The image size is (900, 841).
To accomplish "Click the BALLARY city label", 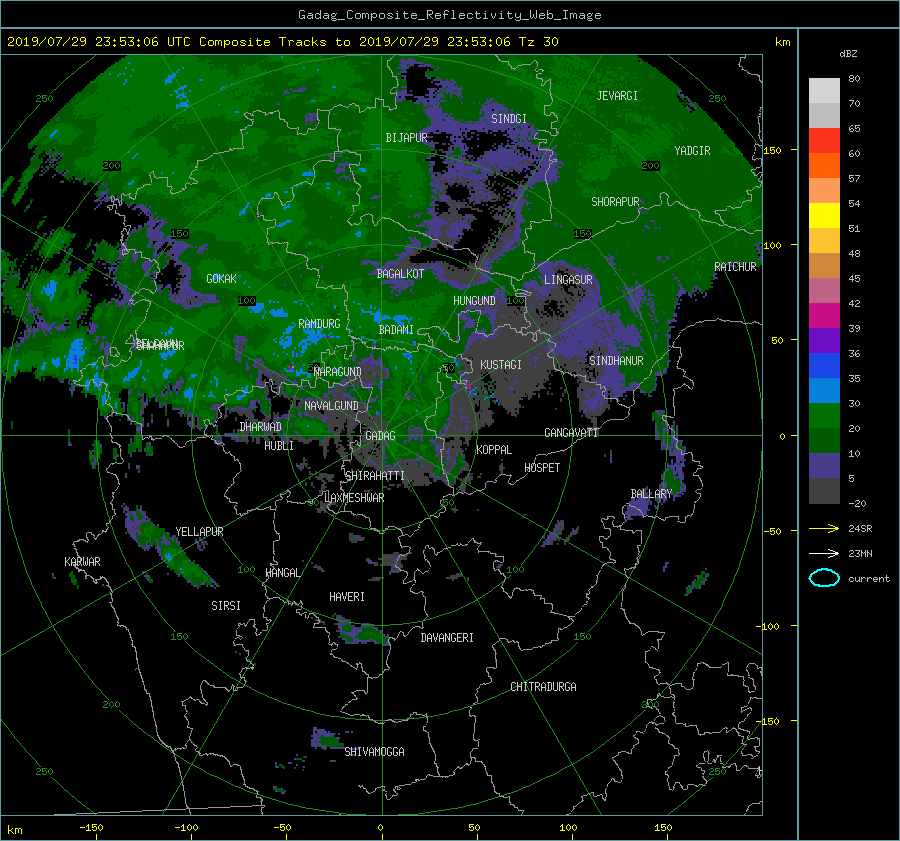I will (651, 494).
